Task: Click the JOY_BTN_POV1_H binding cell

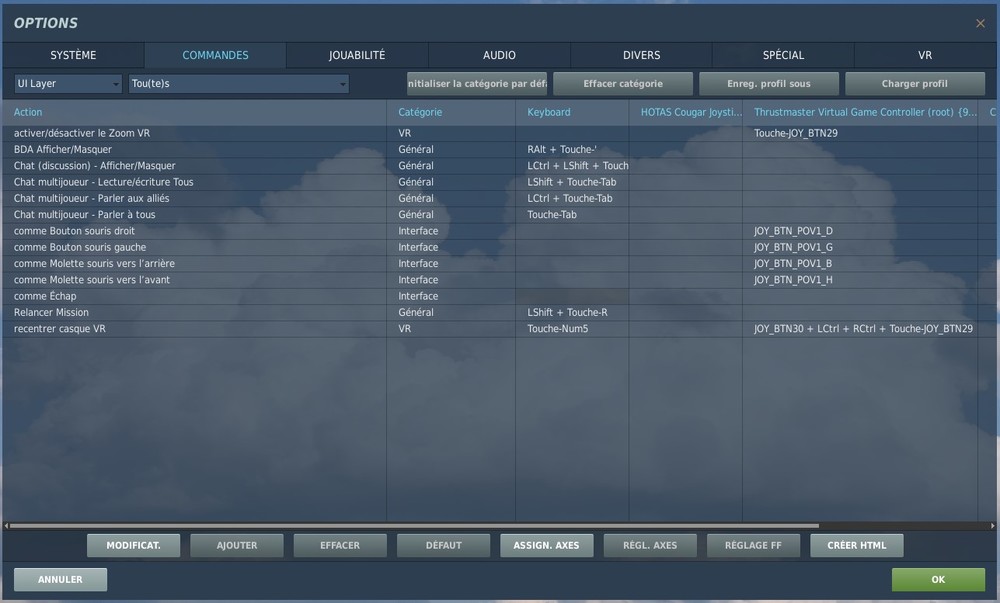Action: pyautogui.click(x=860, y=280)
